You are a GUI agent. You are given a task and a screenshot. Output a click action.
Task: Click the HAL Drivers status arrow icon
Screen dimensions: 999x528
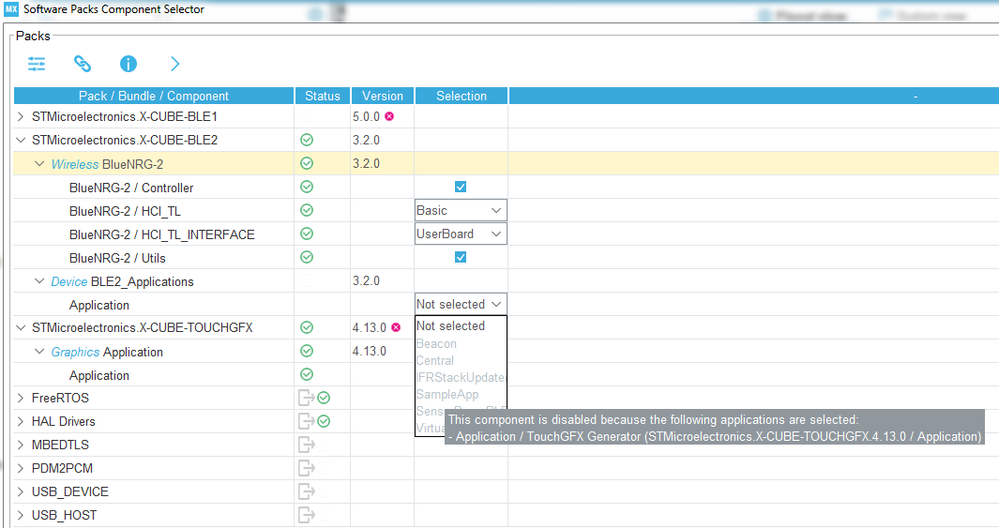click(x=306, y=421)
